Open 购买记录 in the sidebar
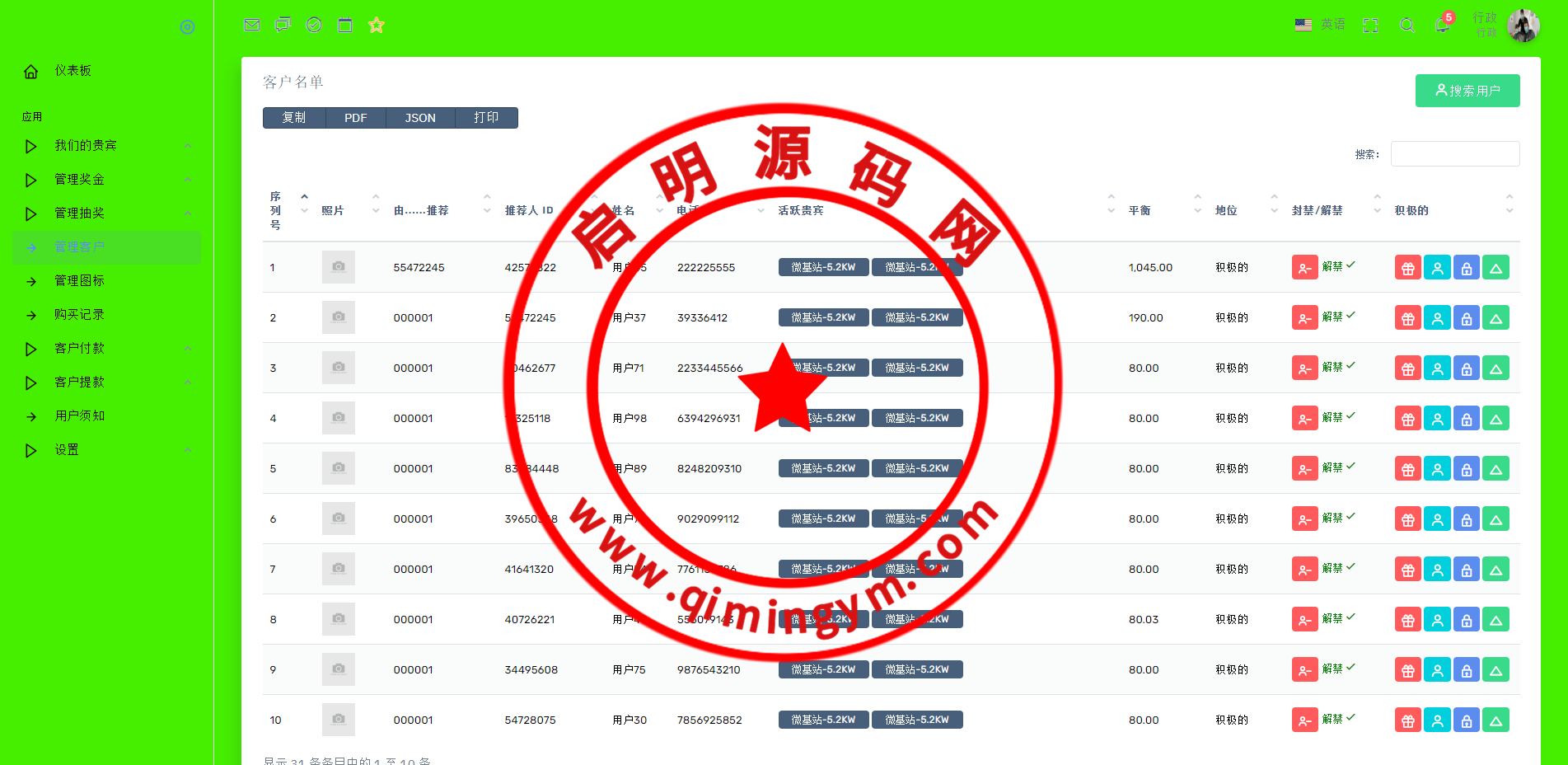The width and height of the screenshot is (1568, 765). [79, 315]
